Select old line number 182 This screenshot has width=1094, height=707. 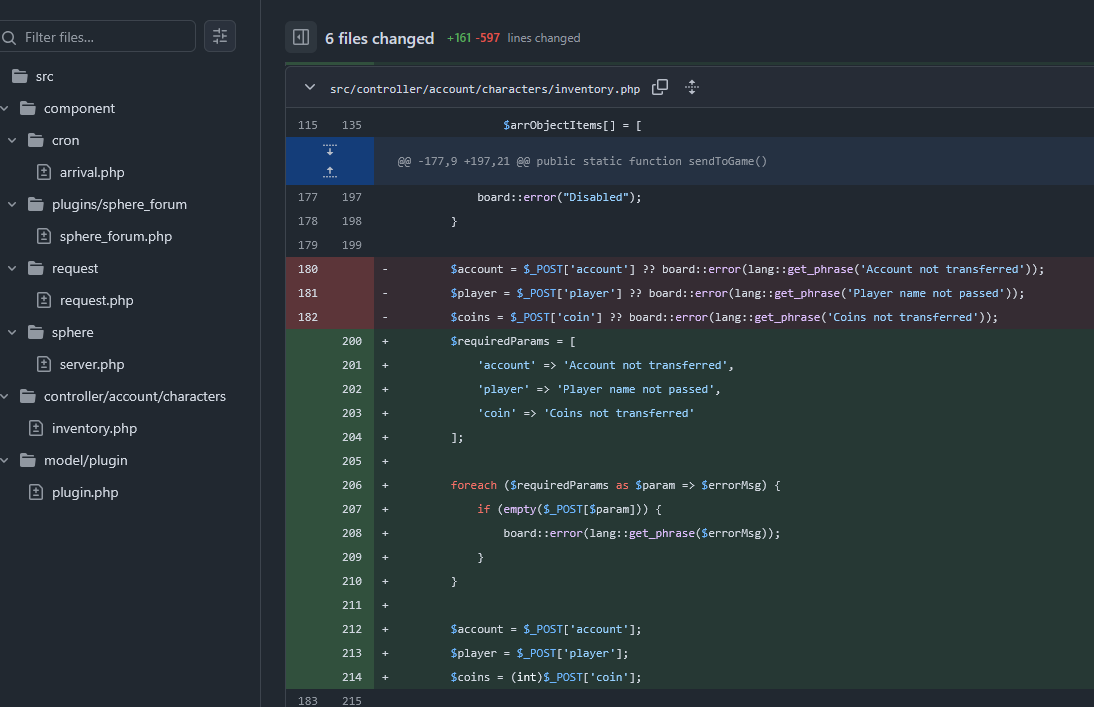point(308,317)
